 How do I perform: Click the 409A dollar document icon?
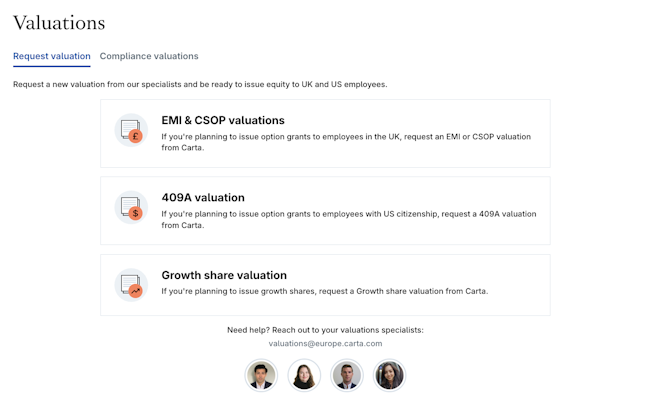pos(131,208)
